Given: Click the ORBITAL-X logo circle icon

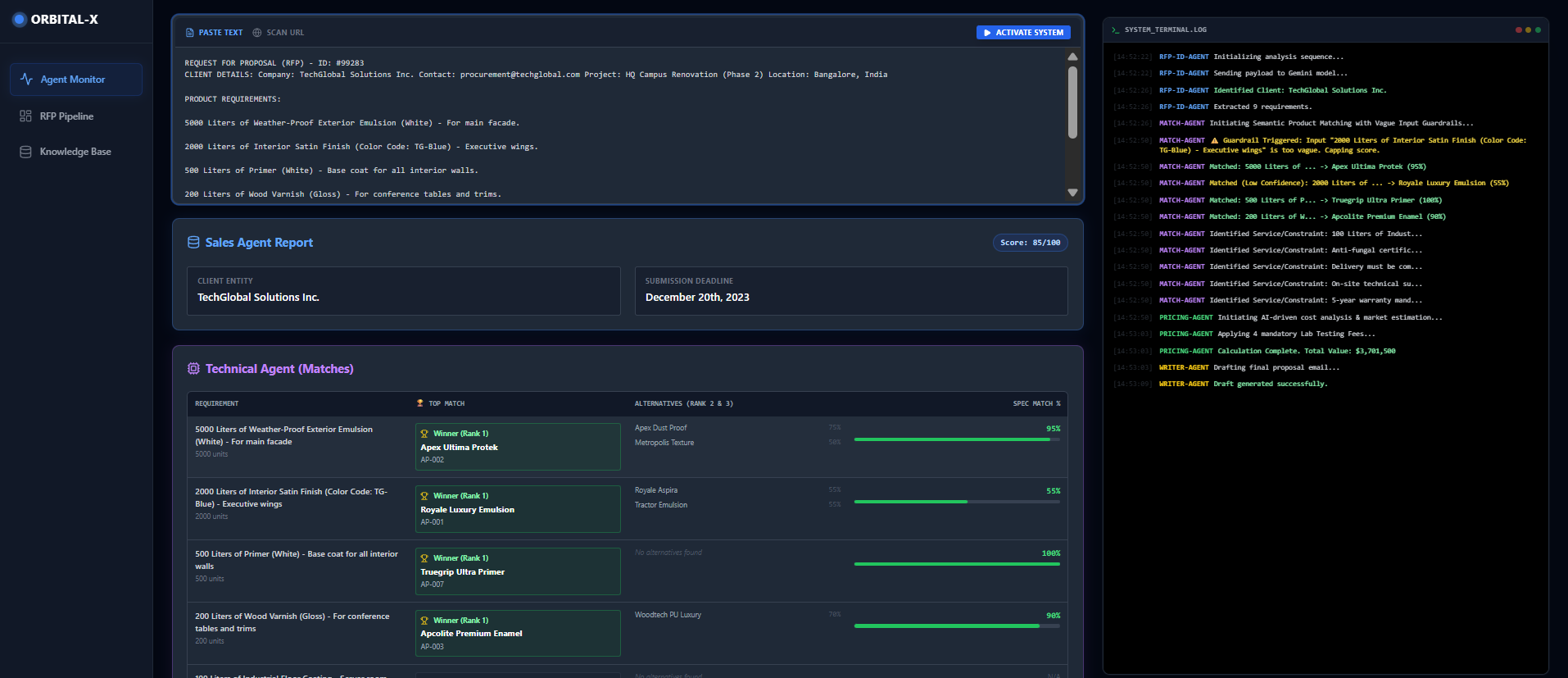Looking at the screenshot, I should (20, 19).
